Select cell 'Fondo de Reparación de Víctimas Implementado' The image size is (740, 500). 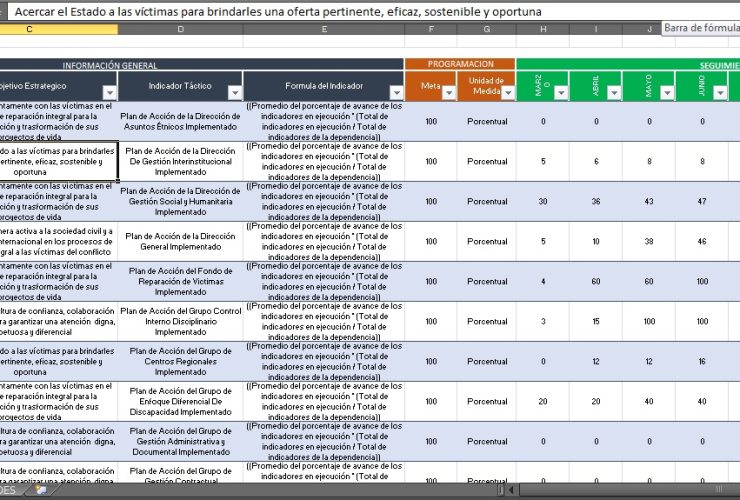tap(180, 281)
